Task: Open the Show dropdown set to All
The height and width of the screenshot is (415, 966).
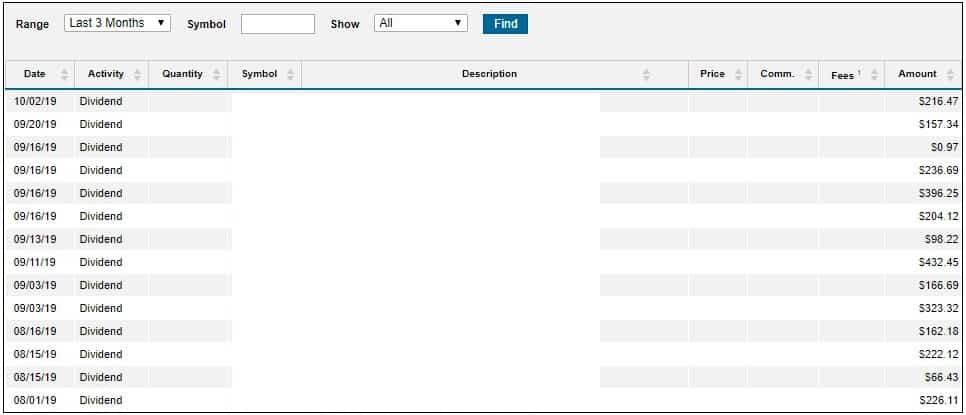Action: click(421, 23)
